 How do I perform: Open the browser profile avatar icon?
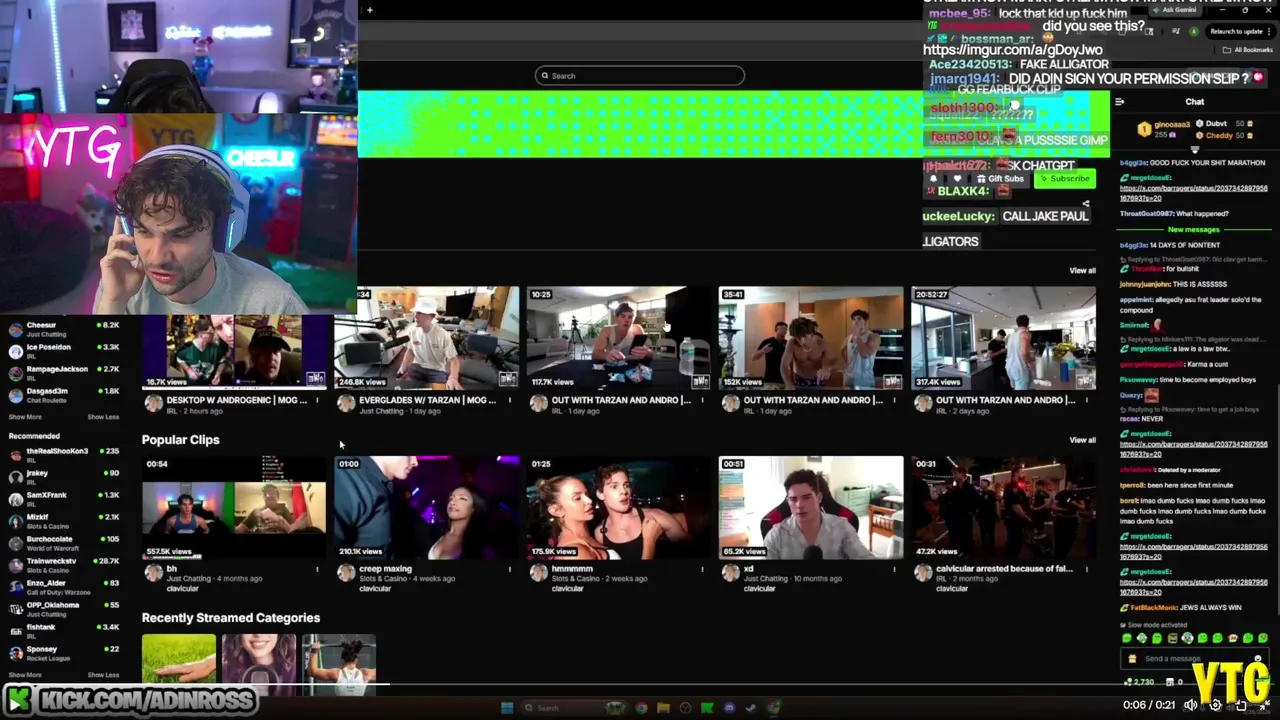pyautogui.click(x=1193, y=31)
